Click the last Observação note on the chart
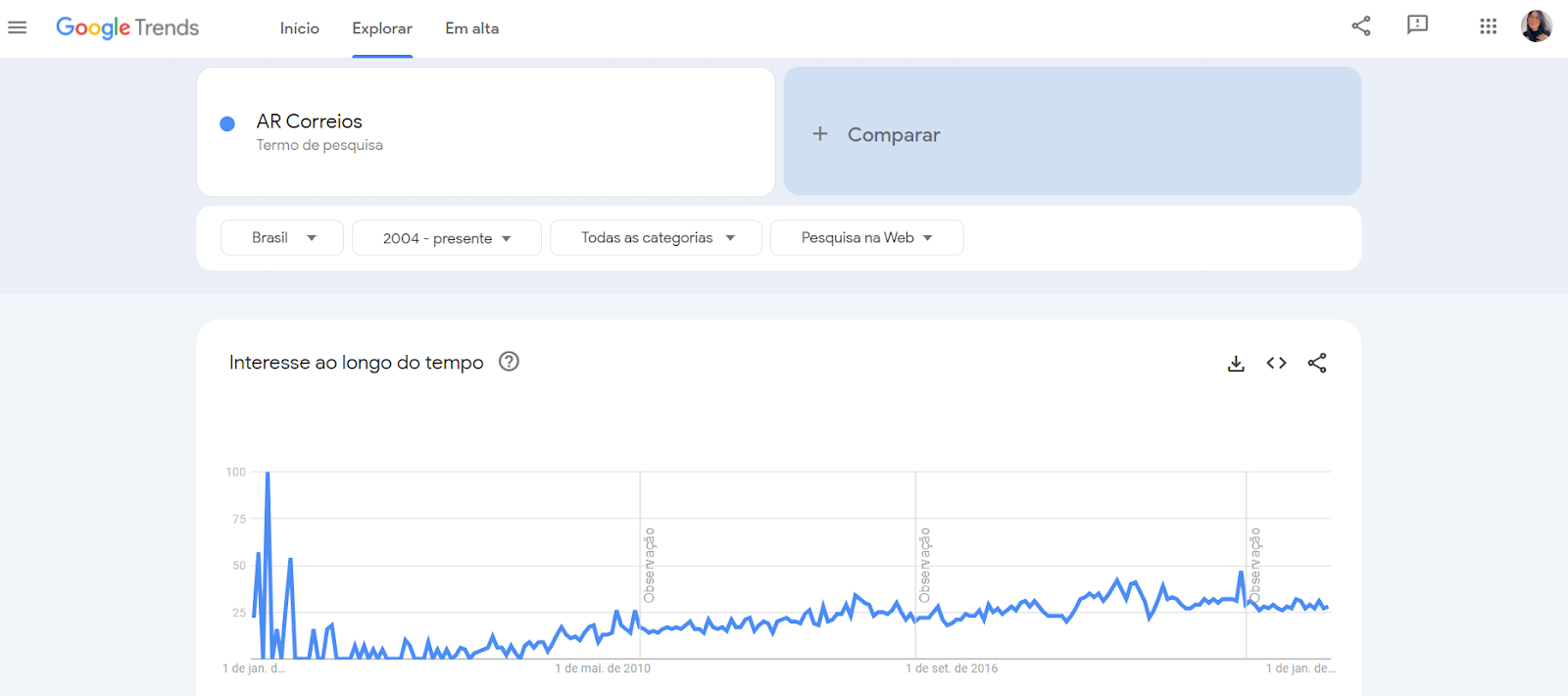The height and width of the screenshot is (696, 1568). [x=1254, y=566]
